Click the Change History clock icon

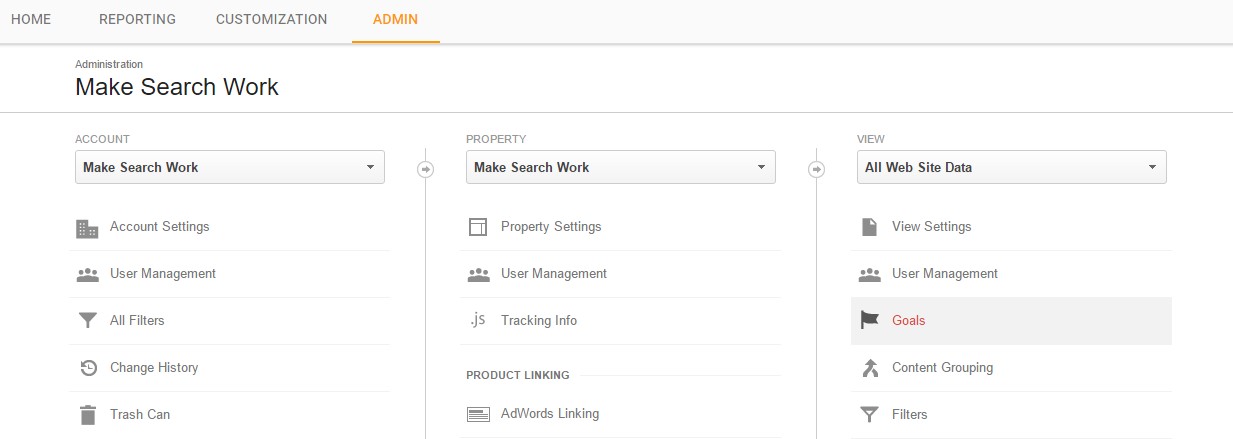coord(87,368)
